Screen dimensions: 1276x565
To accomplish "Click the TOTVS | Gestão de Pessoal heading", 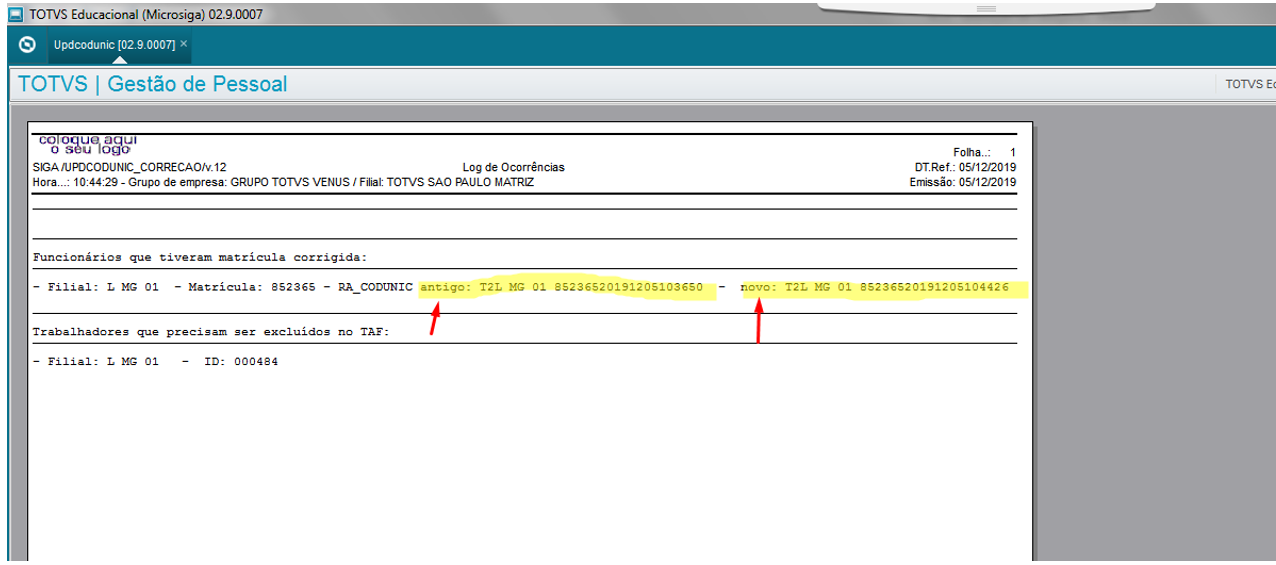I will pos(153,84).
